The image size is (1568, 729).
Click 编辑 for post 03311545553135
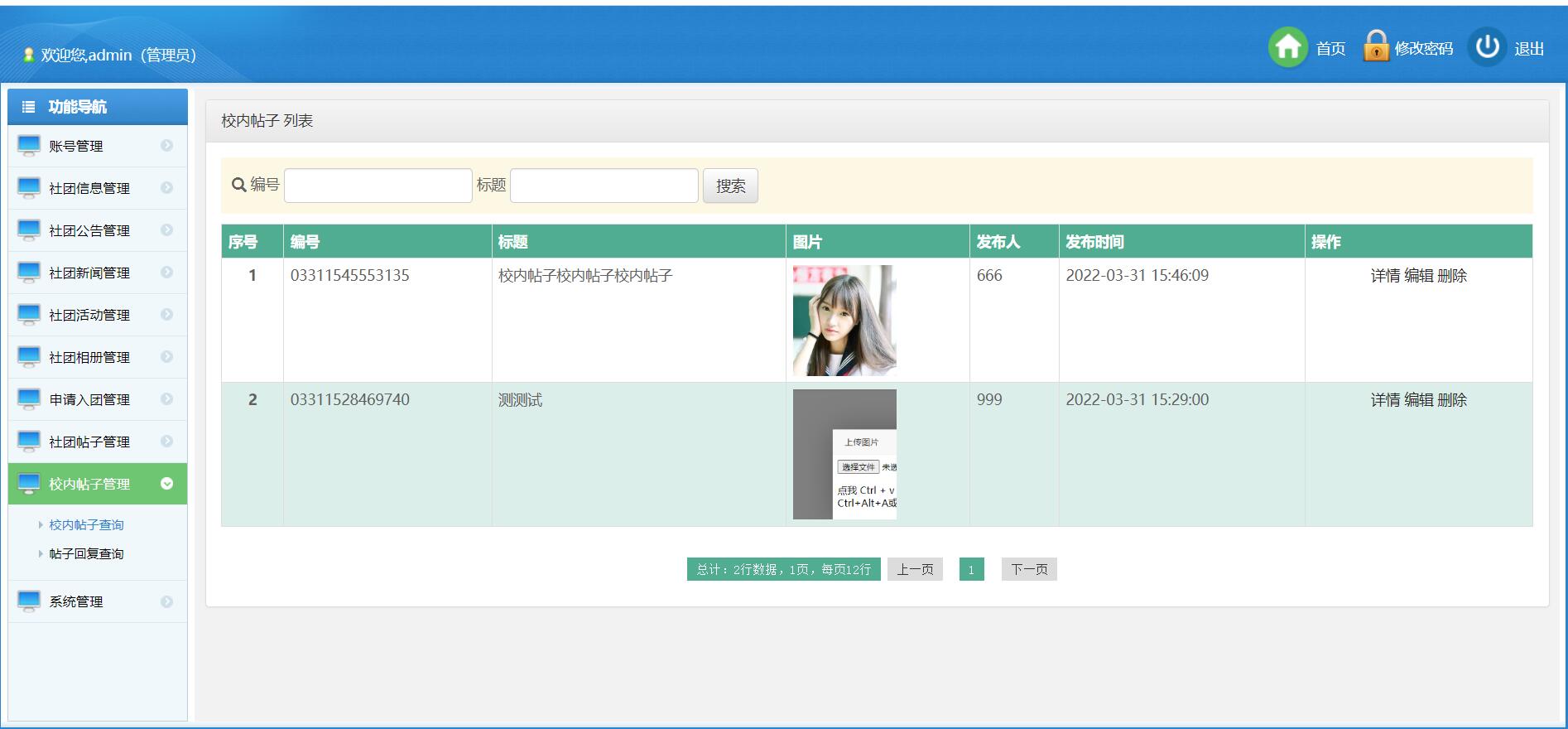tap(1419, 276)
